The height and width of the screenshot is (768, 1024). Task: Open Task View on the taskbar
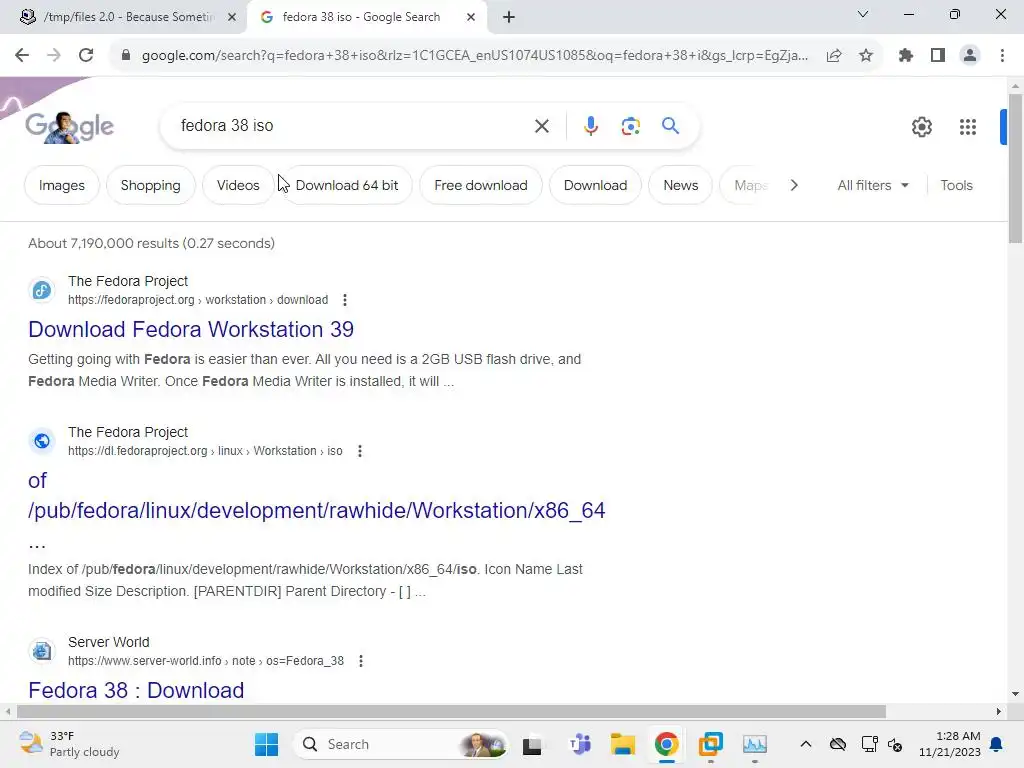tap(532, 744)
